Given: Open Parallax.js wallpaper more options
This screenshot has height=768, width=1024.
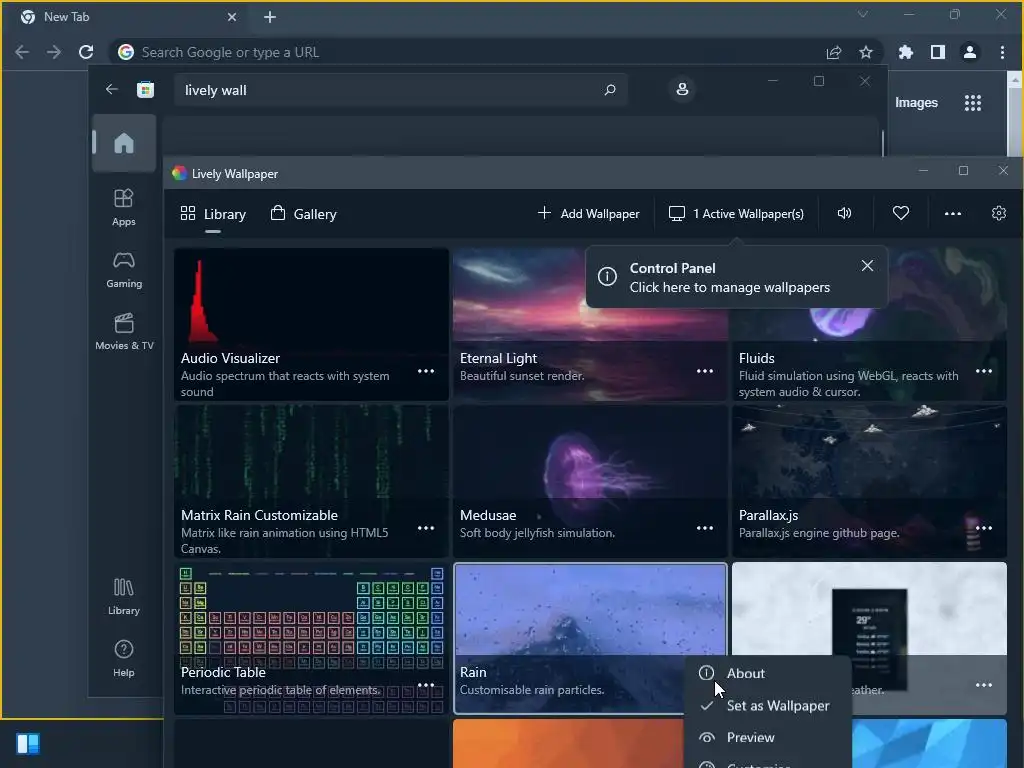Looking at the screenshot, I should [x=984, y=528].
